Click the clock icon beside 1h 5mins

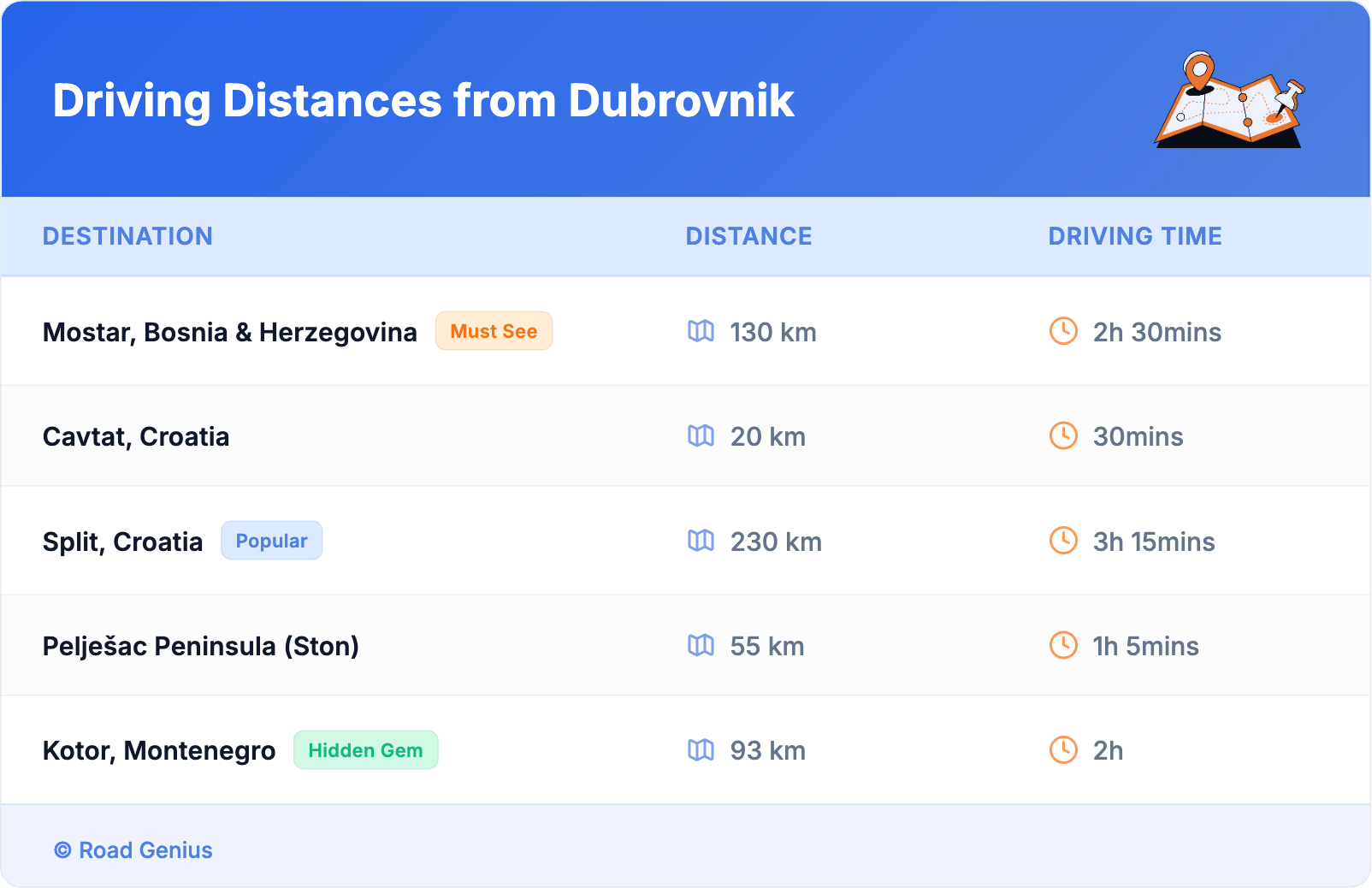[x=1063, y=646]
